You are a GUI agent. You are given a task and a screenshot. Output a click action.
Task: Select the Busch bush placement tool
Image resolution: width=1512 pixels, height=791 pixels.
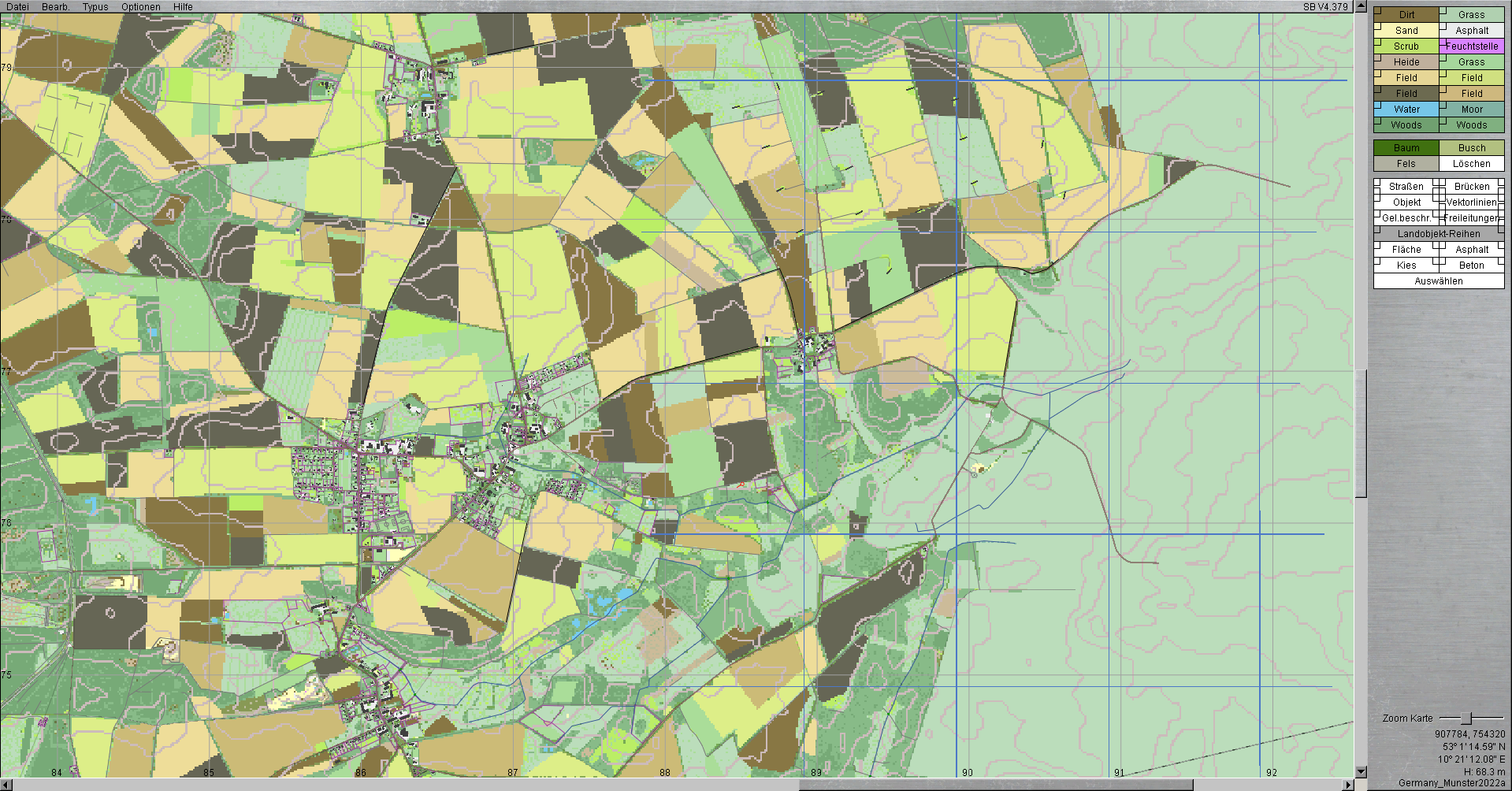pyautogui.click(x=1471, y=148)
